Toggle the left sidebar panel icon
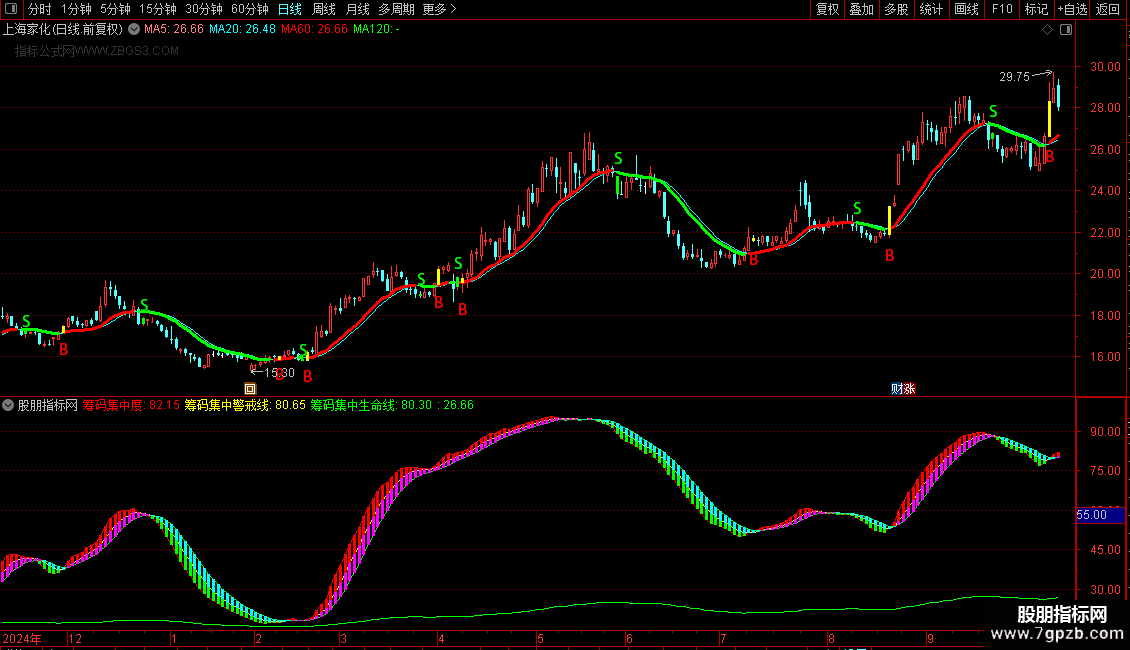 (11, 9)
